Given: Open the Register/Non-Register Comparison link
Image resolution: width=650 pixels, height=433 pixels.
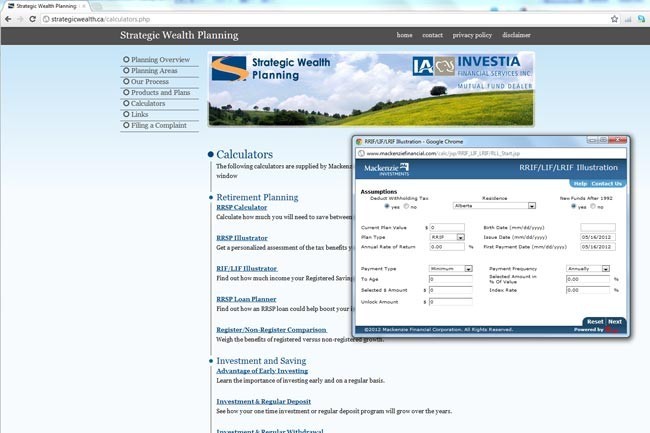Looking at the screenshot, I should pyautogui.click(x=272, y=330).
